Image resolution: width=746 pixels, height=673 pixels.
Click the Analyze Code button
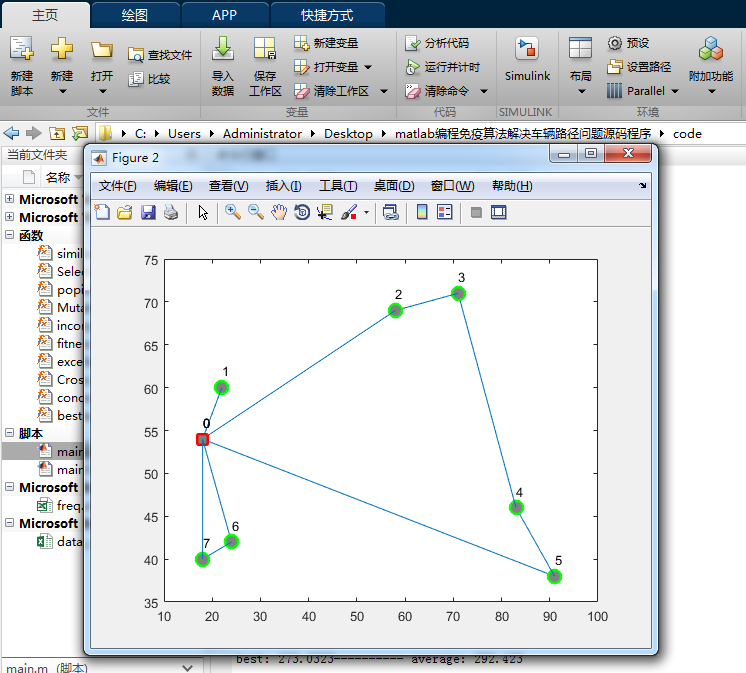[437, 43]
